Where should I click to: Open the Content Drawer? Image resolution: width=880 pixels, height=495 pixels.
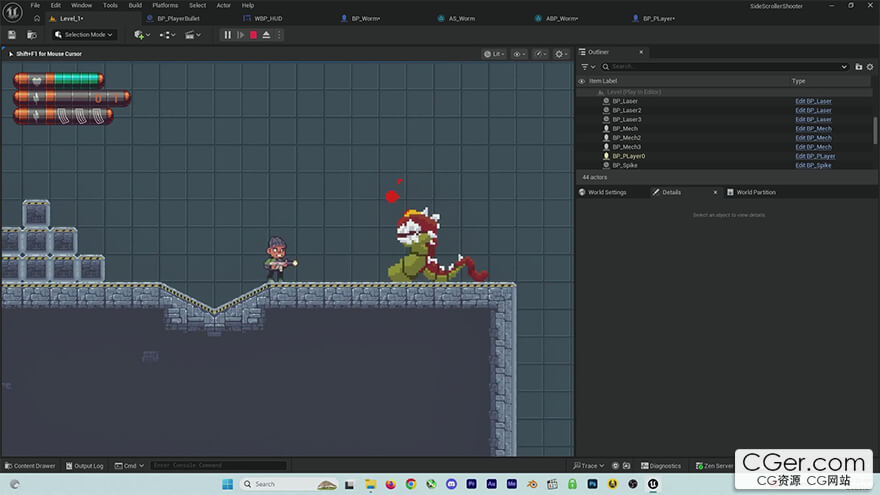click(x=30, y=466)
